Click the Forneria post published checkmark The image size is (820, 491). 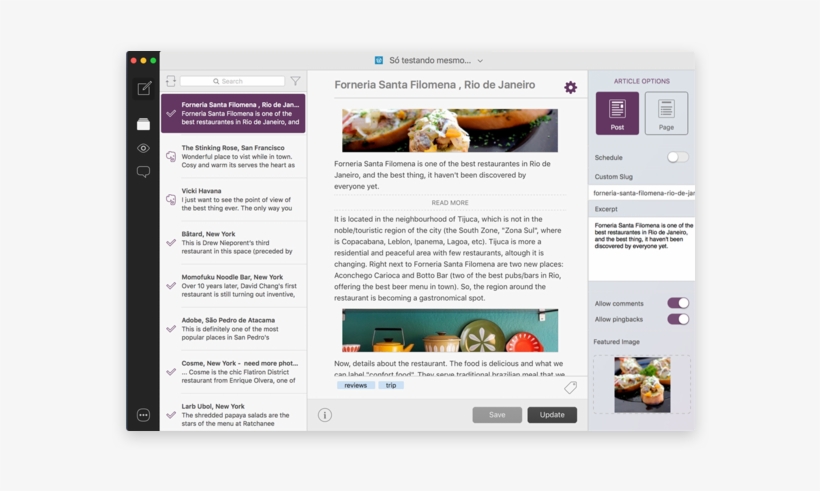(171, 113)
